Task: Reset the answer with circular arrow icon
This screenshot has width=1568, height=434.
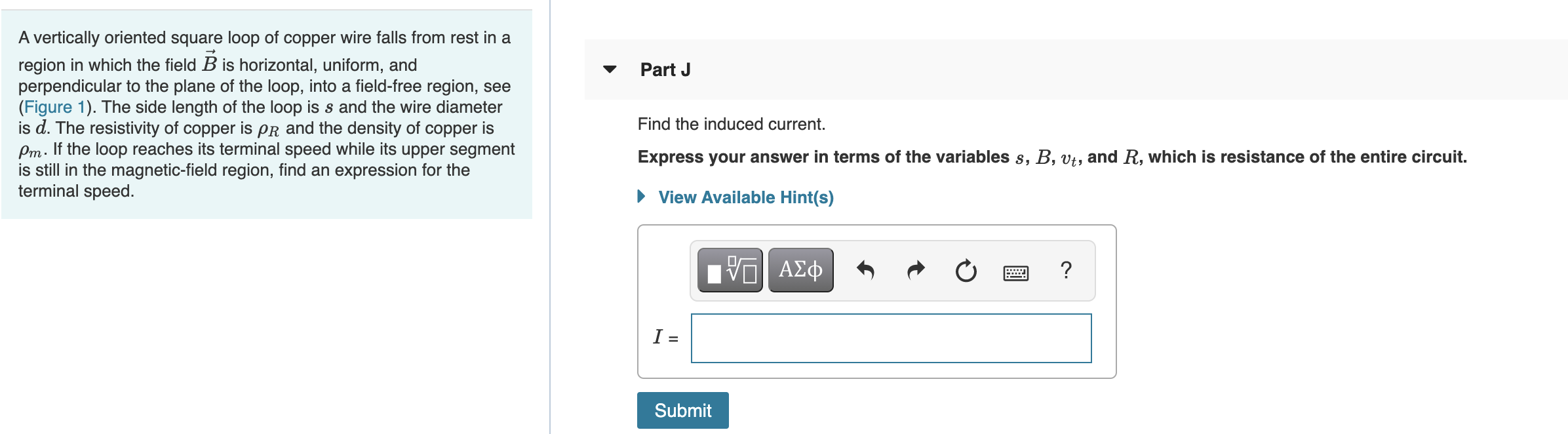Action: coord(966,271)
